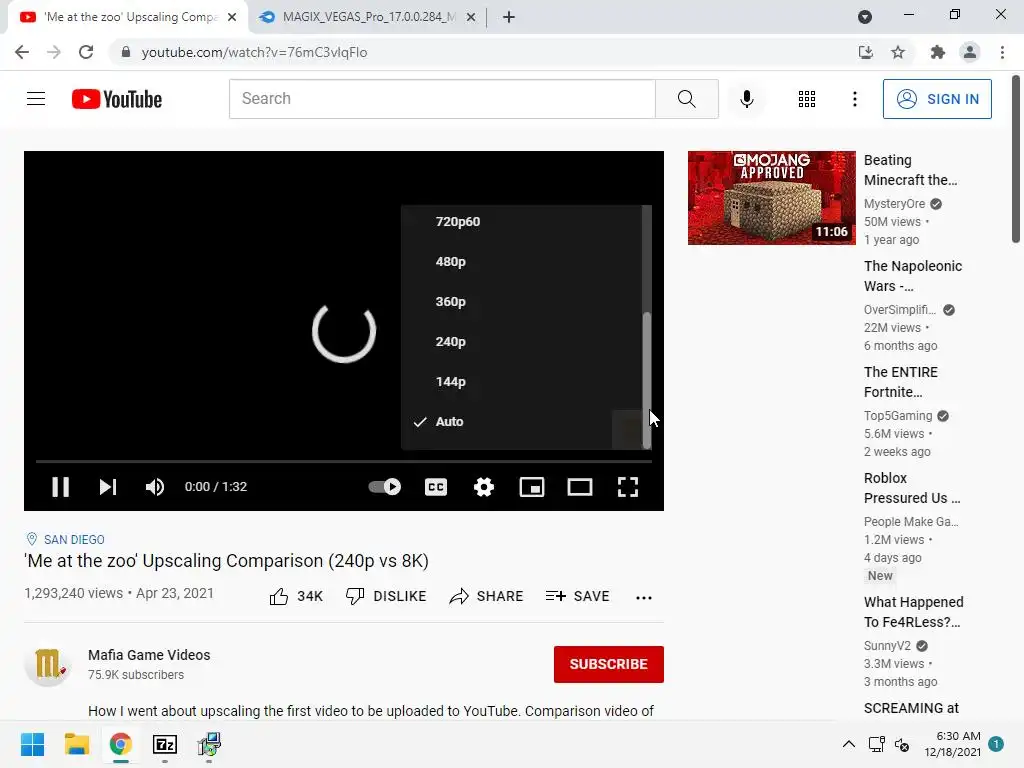Install app icon in address bar

coord(866,52)
